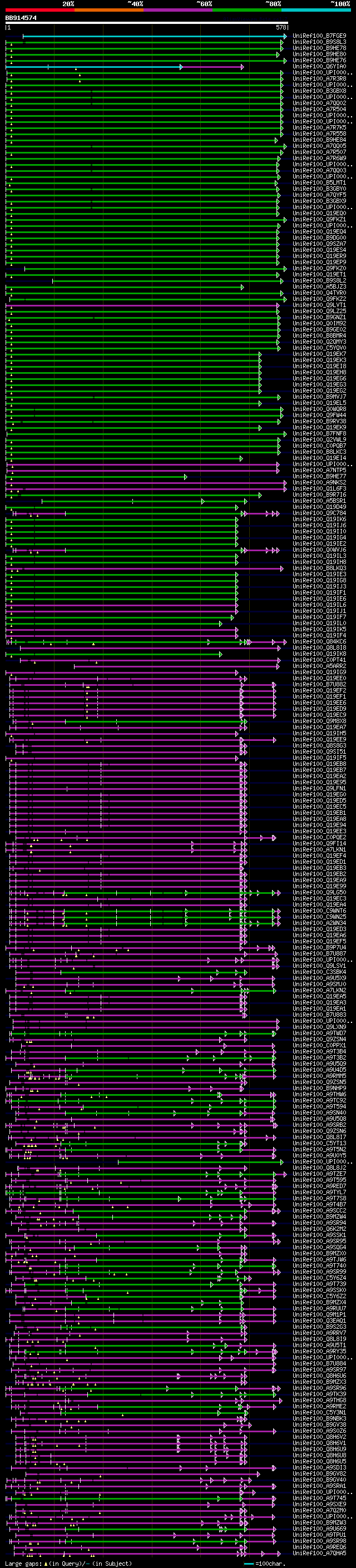Click the query ID BB914574

point(21,18)
